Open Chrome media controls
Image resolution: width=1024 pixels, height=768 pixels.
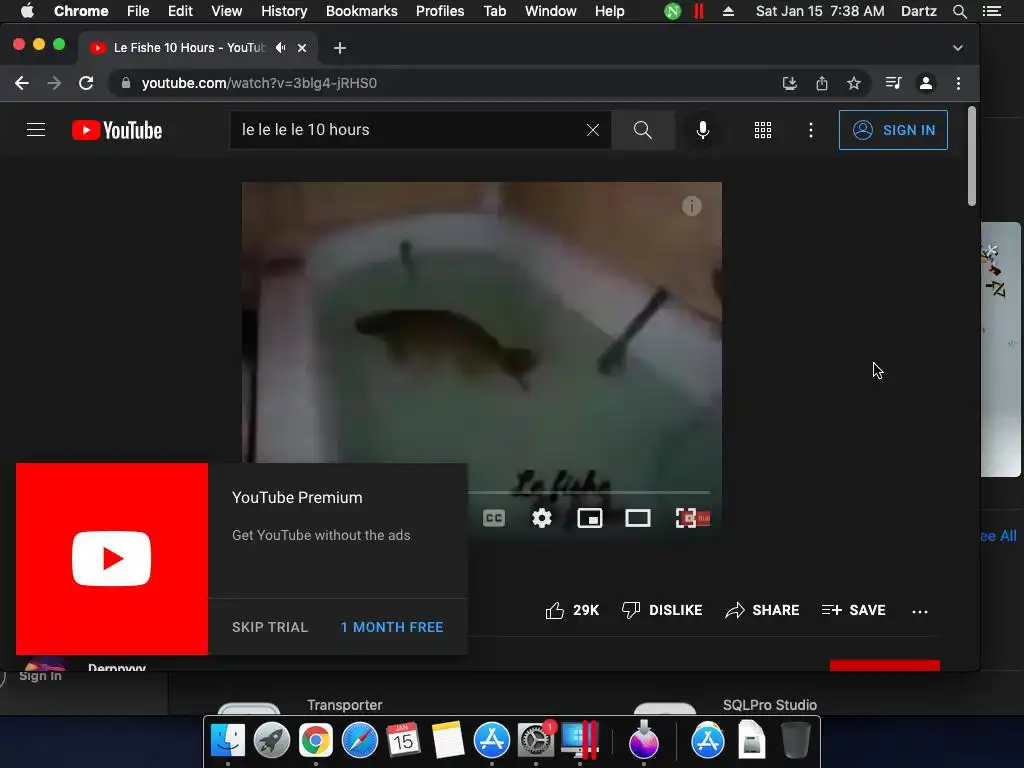pyautogui.click(x=893, y=83)
